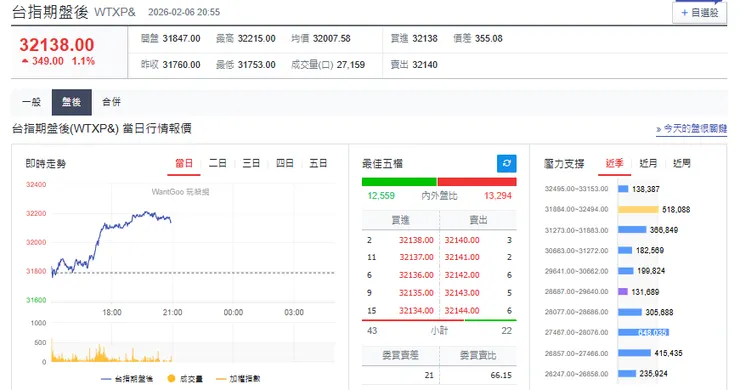Click ask price 32142.00
The width and height of the screenshot is (740, 390).
pyautogui.click(x=462, y=275)
